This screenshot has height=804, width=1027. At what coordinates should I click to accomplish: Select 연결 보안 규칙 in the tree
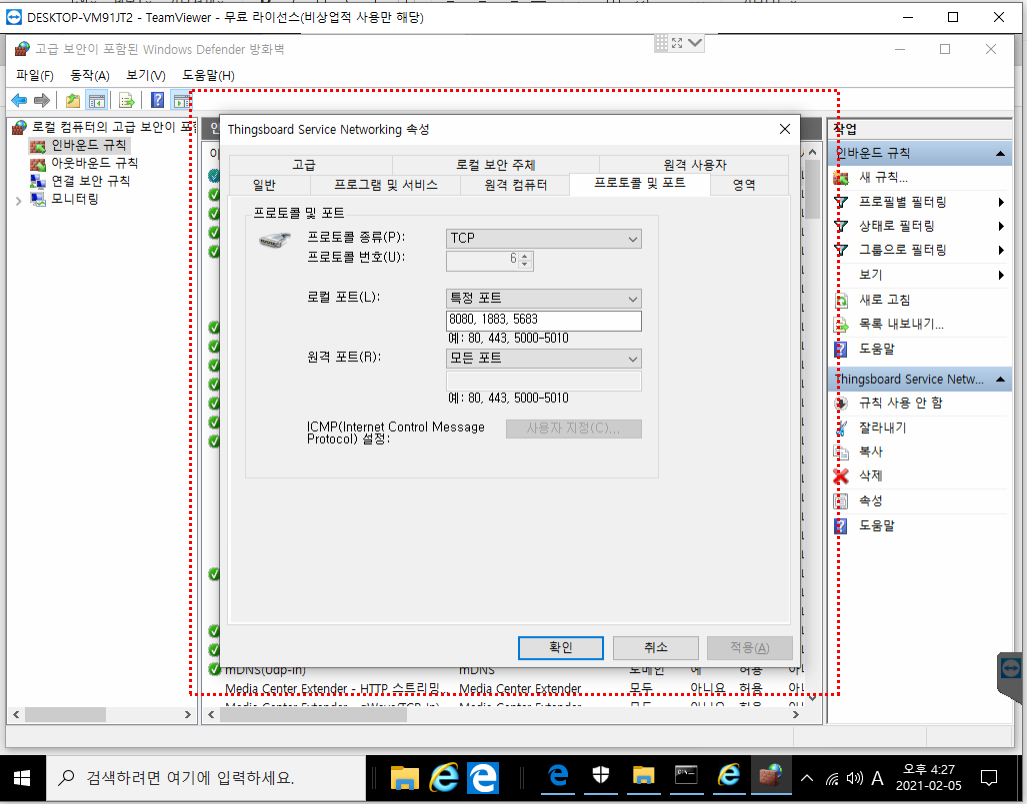coord(90,181)
